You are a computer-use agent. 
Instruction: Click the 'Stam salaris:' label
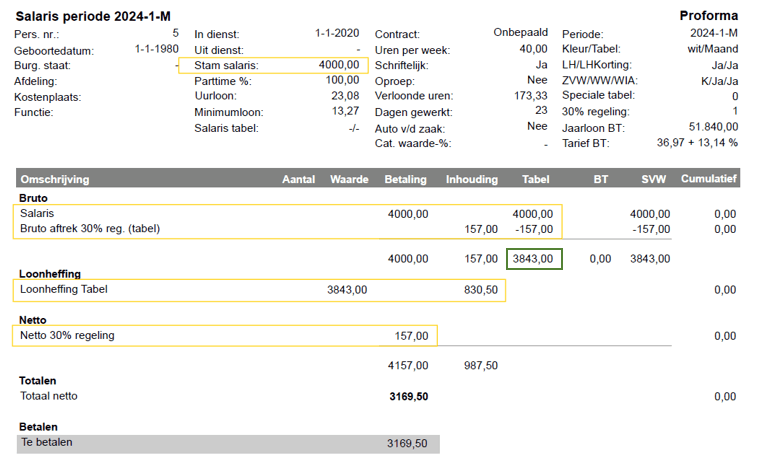pos(226,65)
